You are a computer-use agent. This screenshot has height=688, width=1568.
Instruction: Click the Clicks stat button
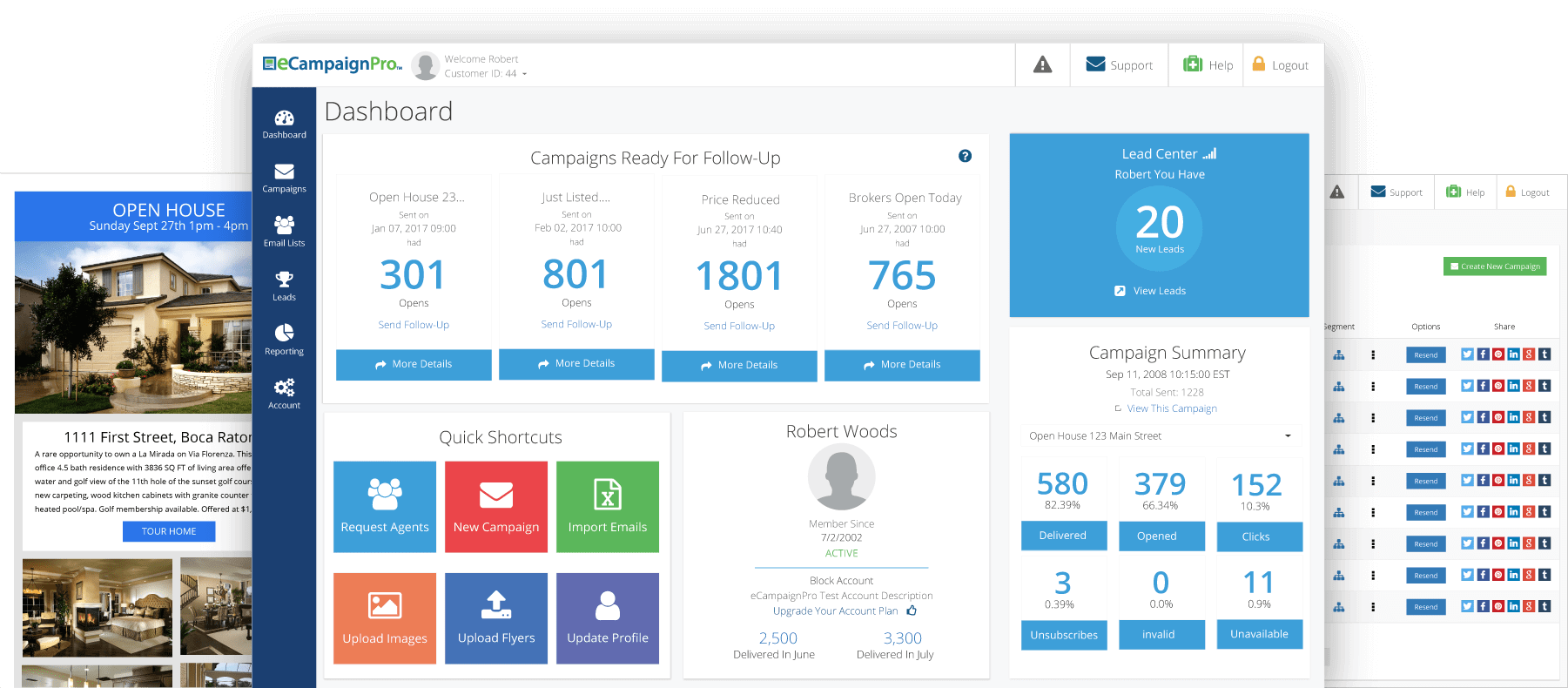pyautogui.click(x=1259, y=536)
